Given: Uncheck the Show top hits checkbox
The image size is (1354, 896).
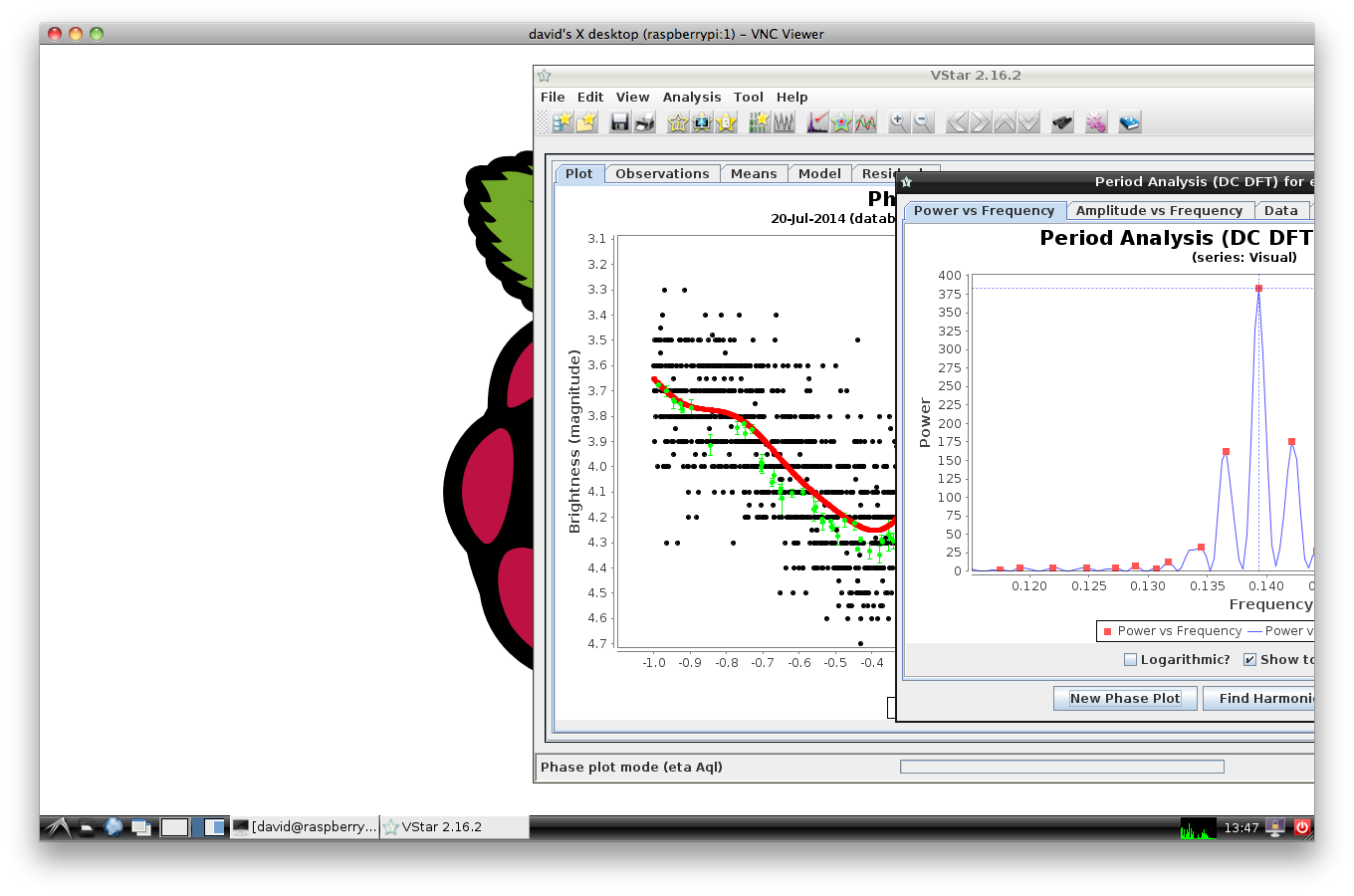Looking at the screenshot, I should point(1250,660).
